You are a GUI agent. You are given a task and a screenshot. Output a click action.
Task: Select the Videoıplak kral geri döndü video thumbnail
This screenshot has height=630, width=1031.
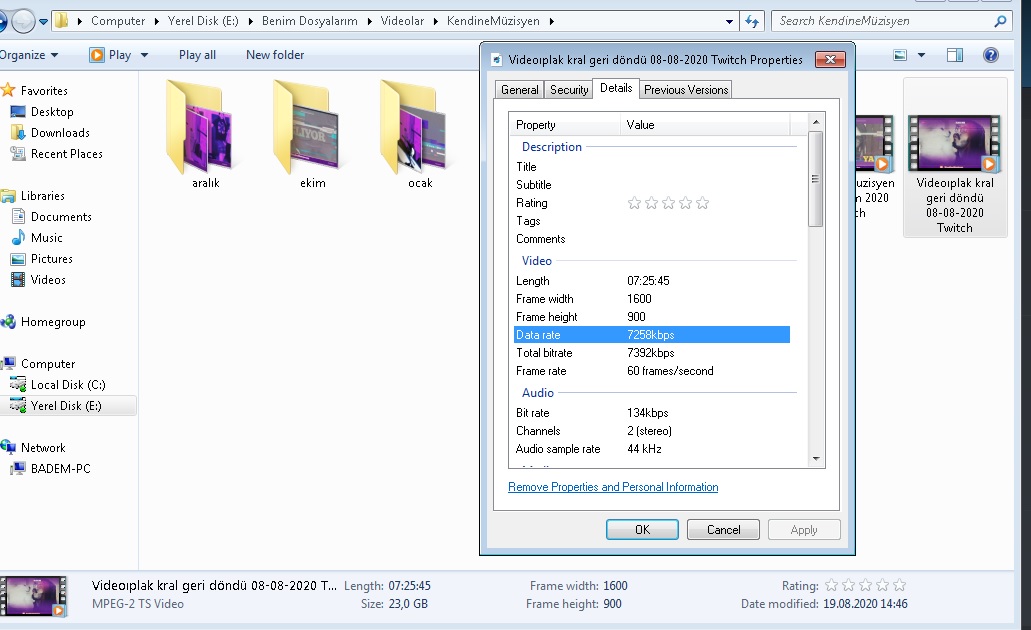click(954, 143)
